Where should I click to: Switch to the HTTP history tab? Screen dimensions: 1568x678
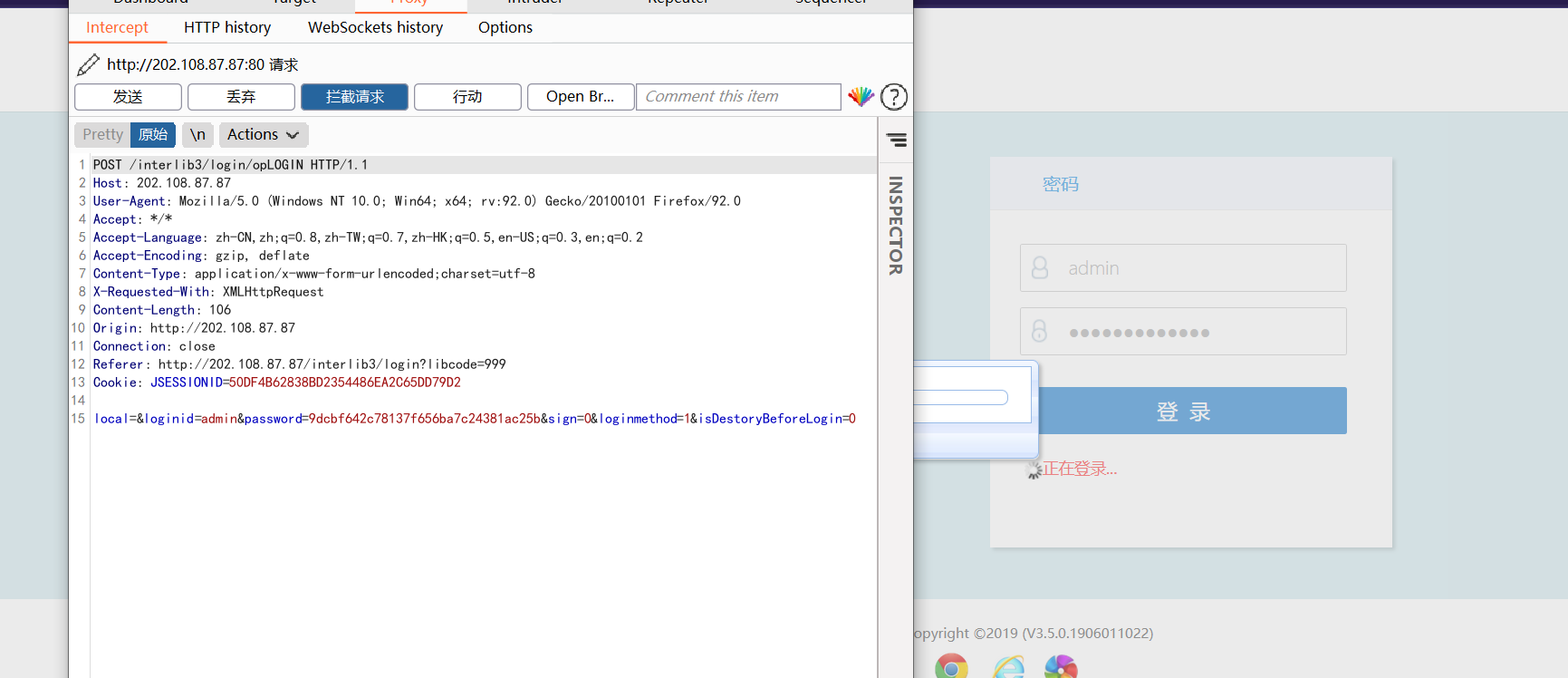pyautogui.click(x=227, y=27)
